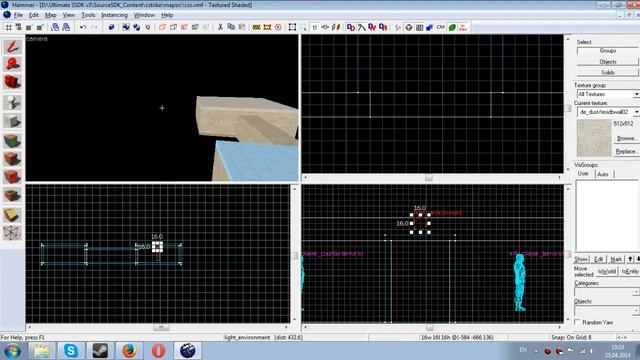
Task: Select the Clipping tool
Action: [12, 215]
